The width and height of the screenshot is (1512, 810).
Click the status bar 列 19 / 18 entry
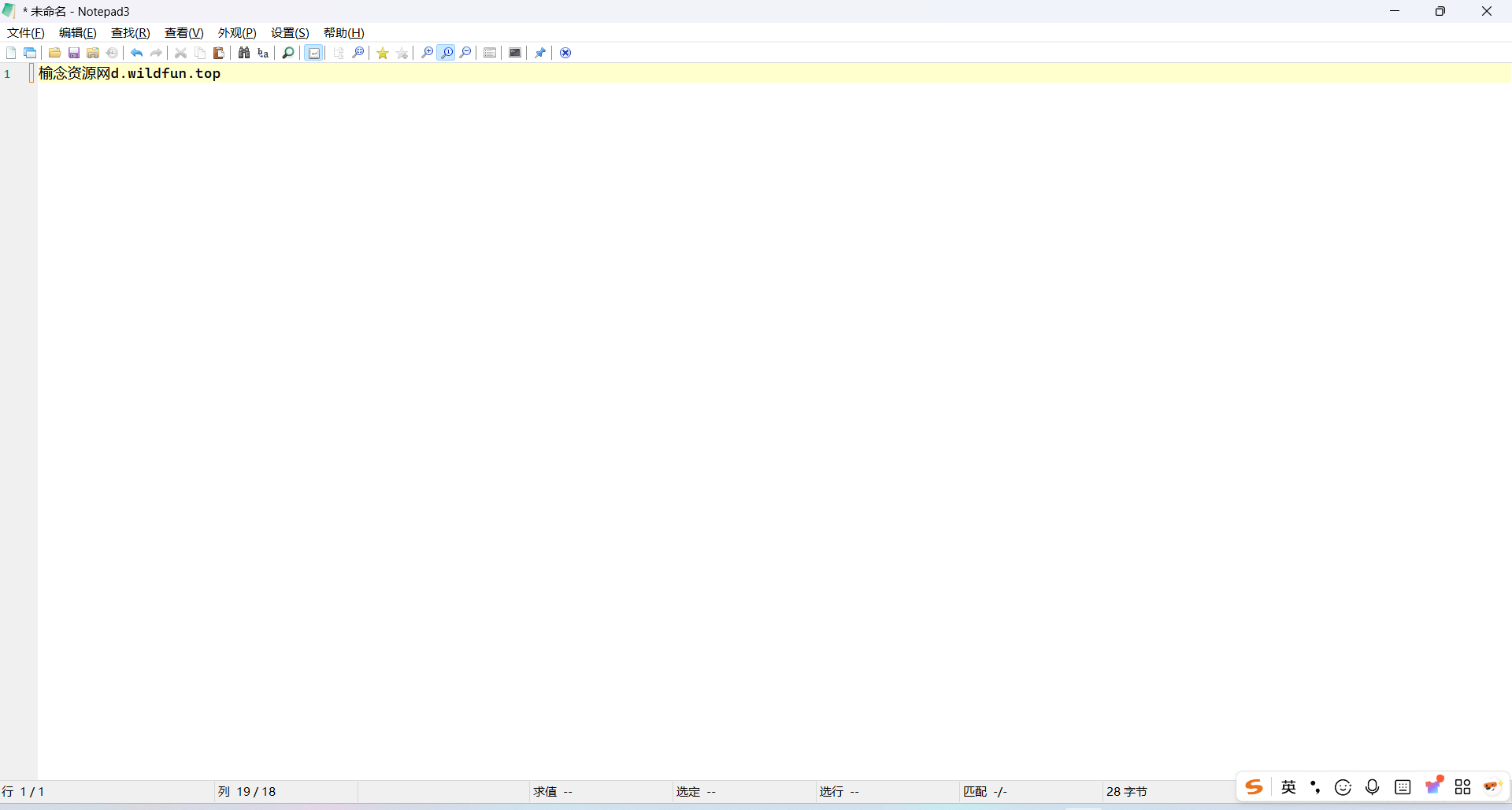246,791
